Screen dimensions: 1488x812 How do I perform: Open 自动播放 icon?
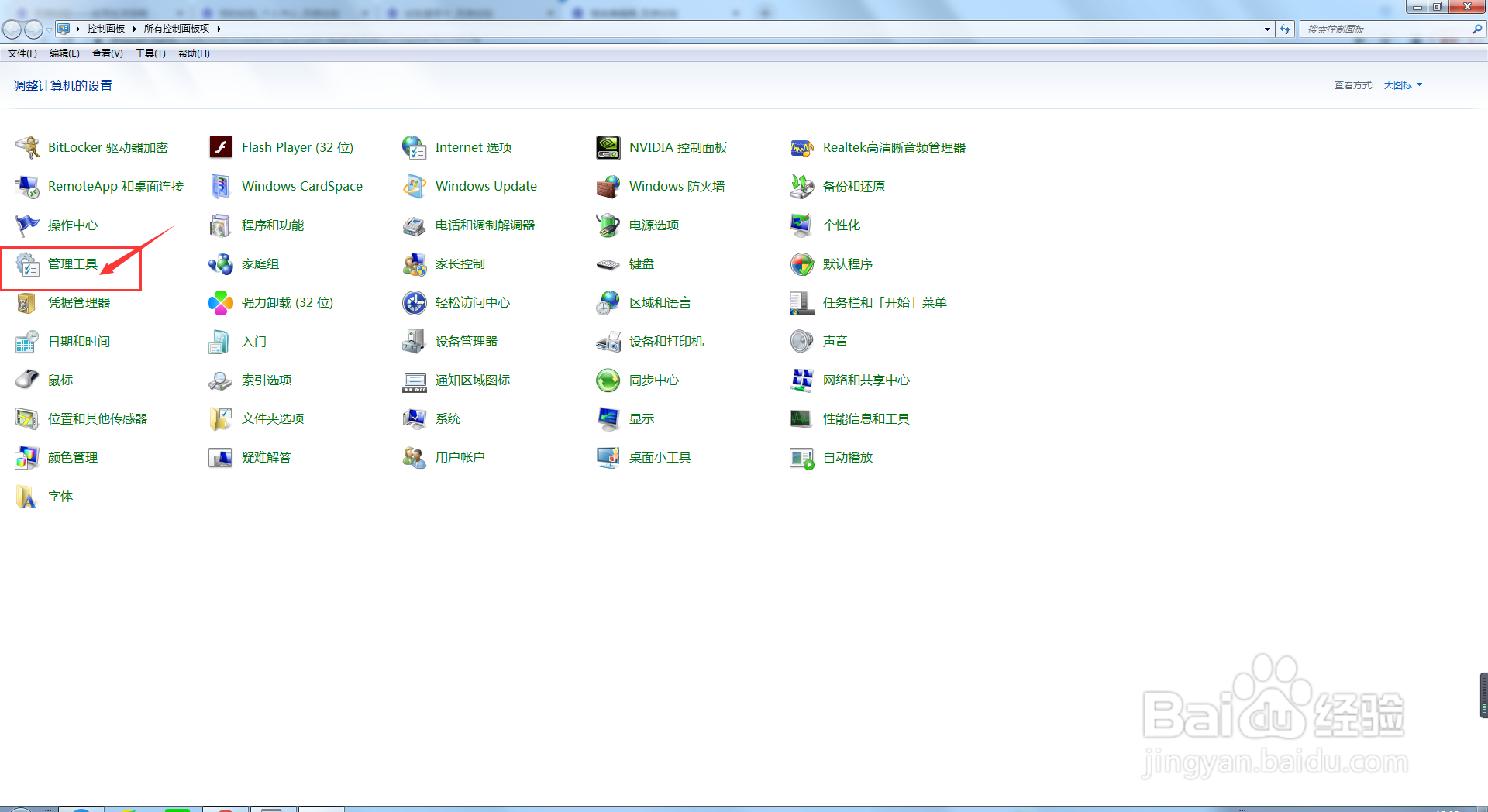(x=802, y=457)
